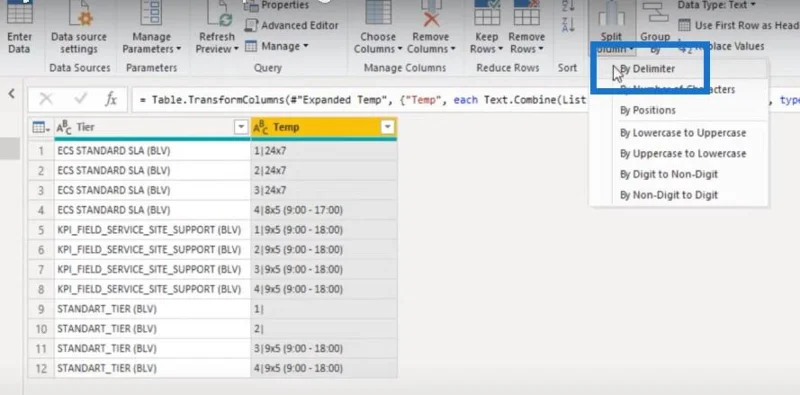800x395 pixels.
Task: Sort descending with the Z-A icon
Action: (568, 24)
